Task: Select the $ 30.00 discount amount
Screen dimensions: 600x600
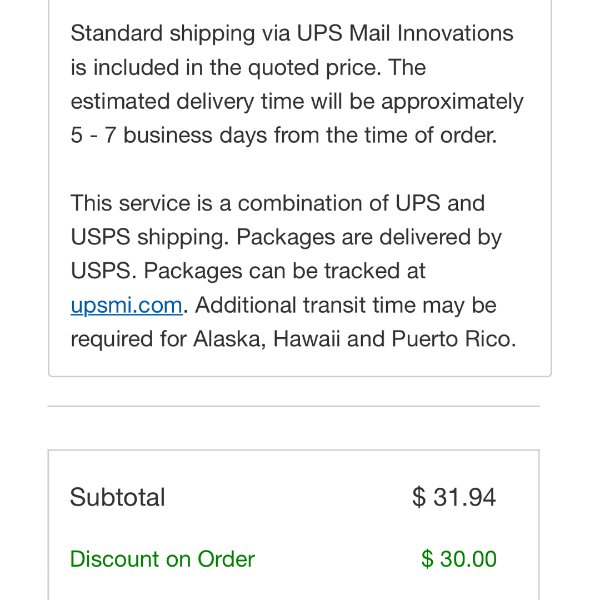Action: (x=459, y=559)
